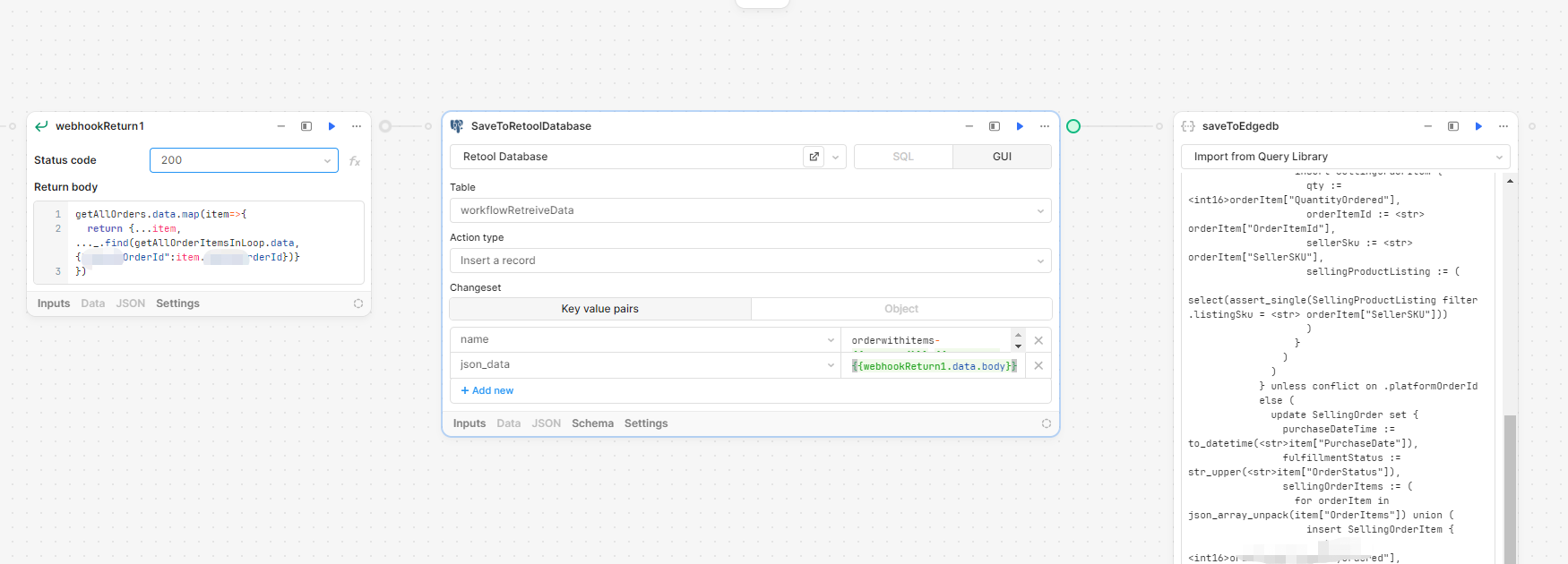
Task: Click the SaveToRetoolDatabase block title
Action: pos(531,126)
